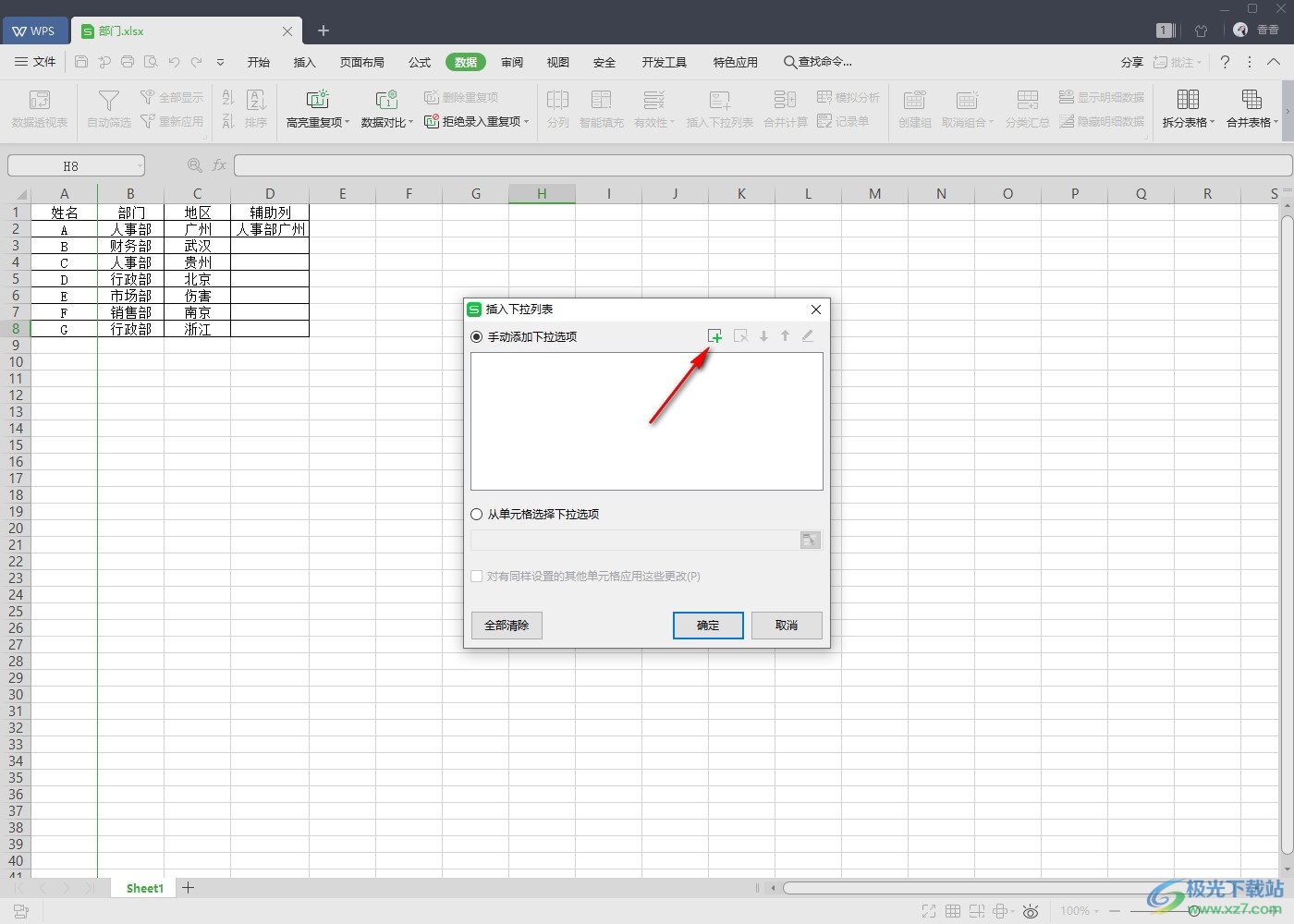Select the 从单元格选择下拉选项 radio button
This screenshot has width=1294, height=924.
tap(477, 514)
